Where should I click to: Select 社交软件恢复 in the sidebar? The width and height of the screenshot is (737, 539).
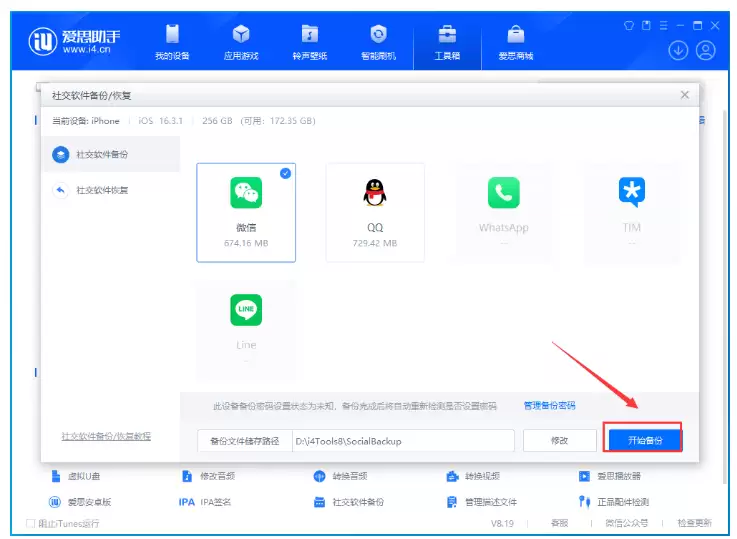pos(111,190)
